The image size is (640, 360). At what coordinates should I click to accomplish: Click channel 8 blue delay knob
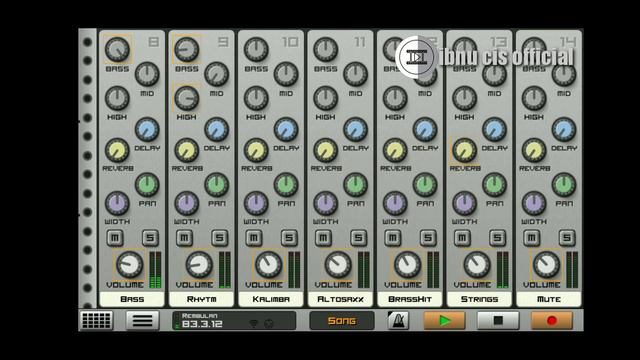(147, 129)
